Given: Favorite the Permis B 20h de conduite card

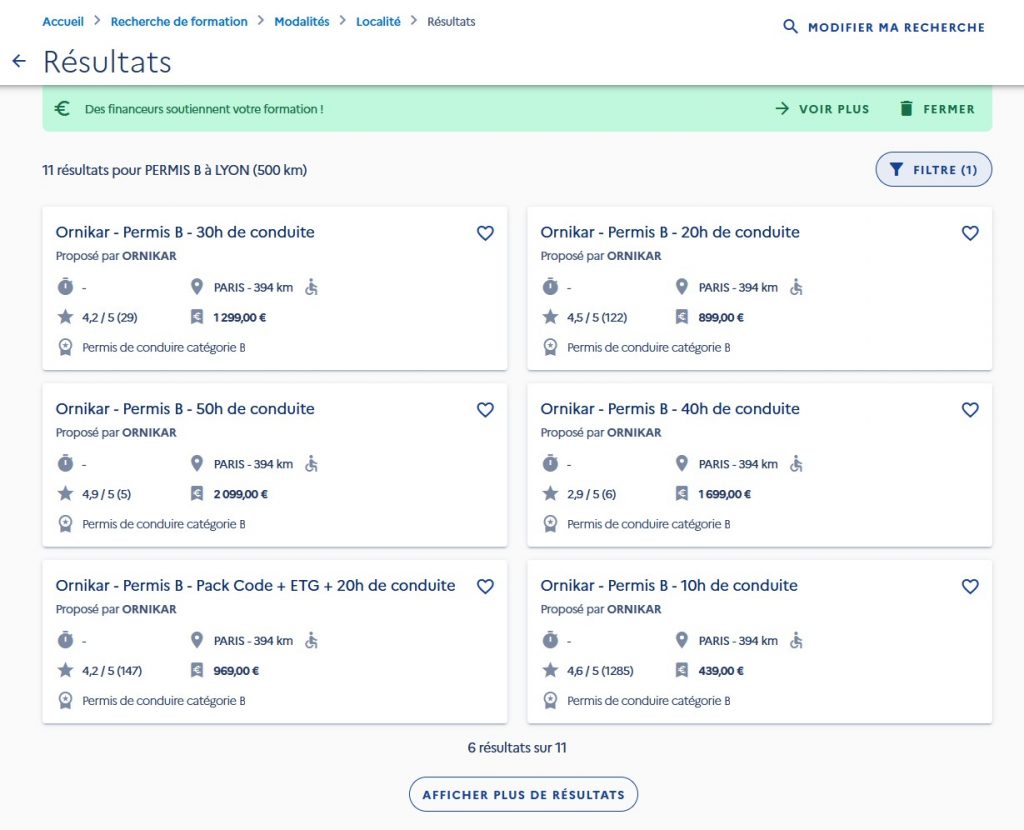Looking at the screenshot, I should point(970,233).
